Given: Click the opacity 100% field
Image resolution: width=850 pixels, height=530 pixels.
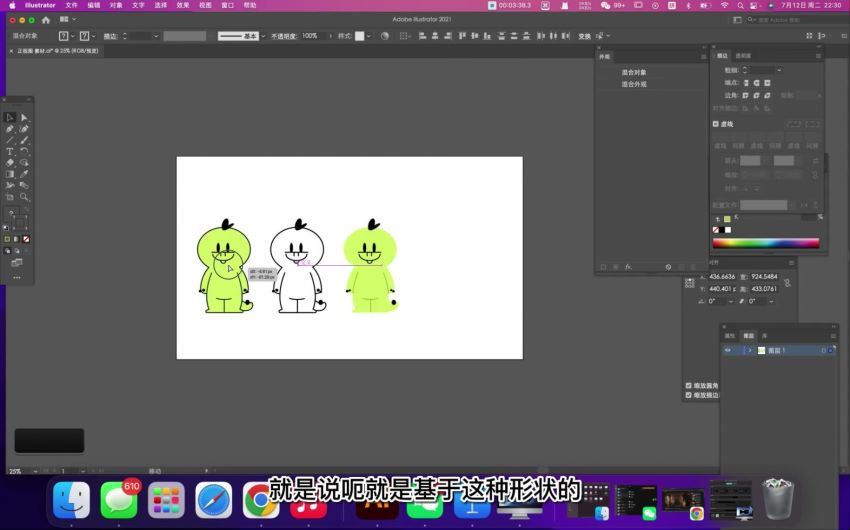Looking at the screenshot, I should (x=313, y=36).
